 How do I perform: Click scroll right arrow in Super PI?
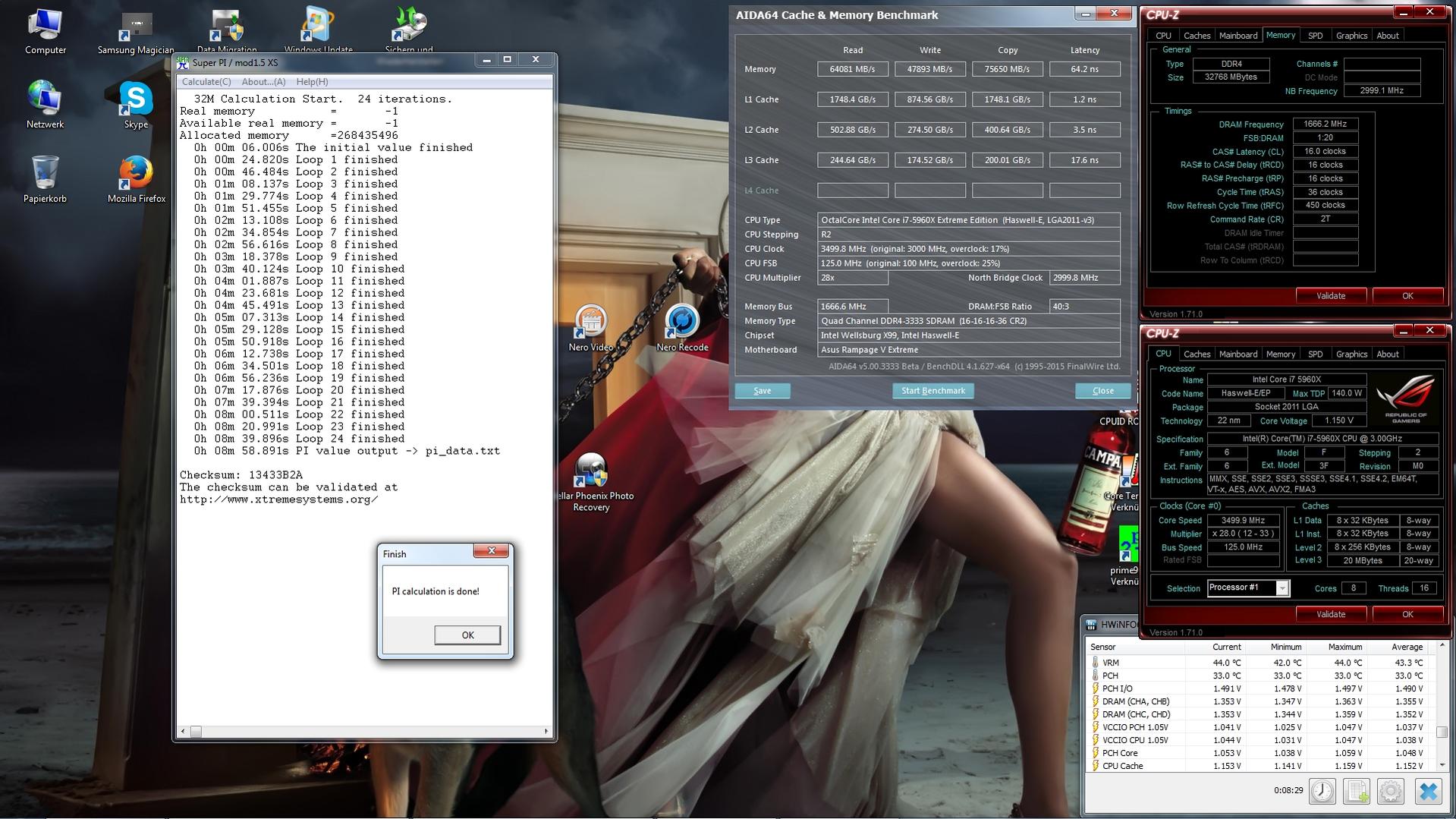tap(546, 732)
